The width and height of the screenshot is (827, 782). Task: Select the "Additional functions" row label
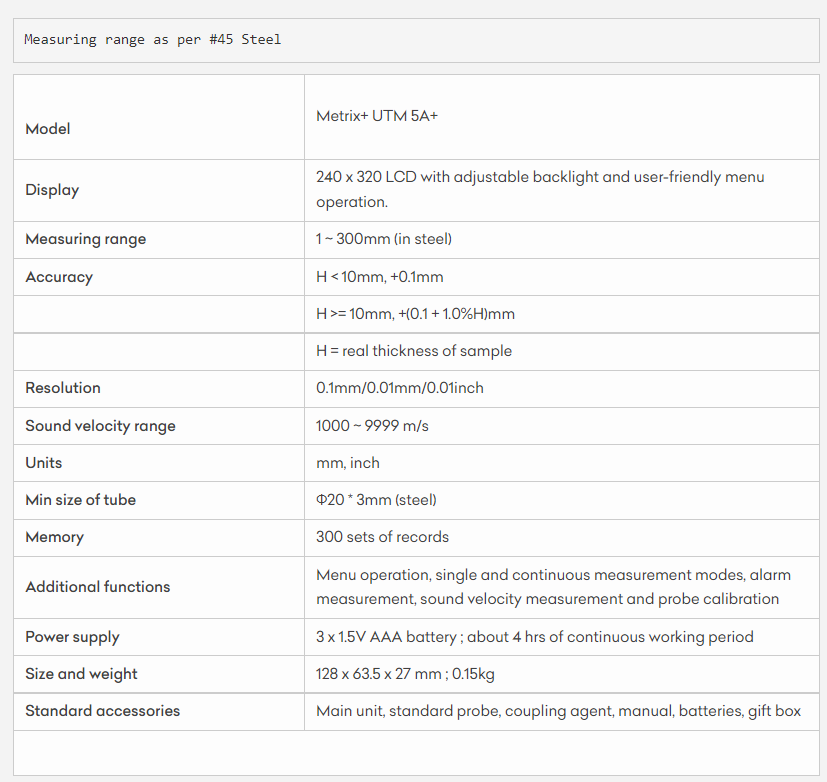98,587
